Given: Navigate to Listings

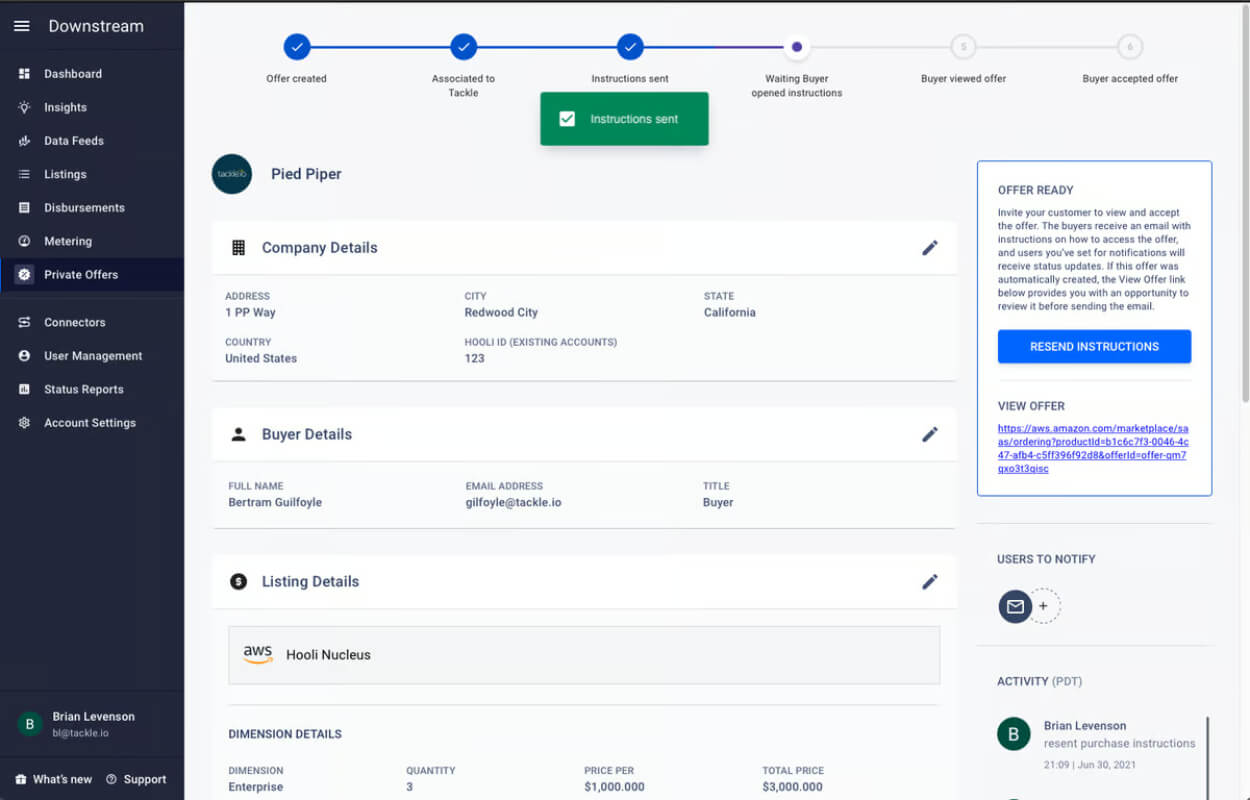Looking at the screenshot, I should (x=92, y=174).
